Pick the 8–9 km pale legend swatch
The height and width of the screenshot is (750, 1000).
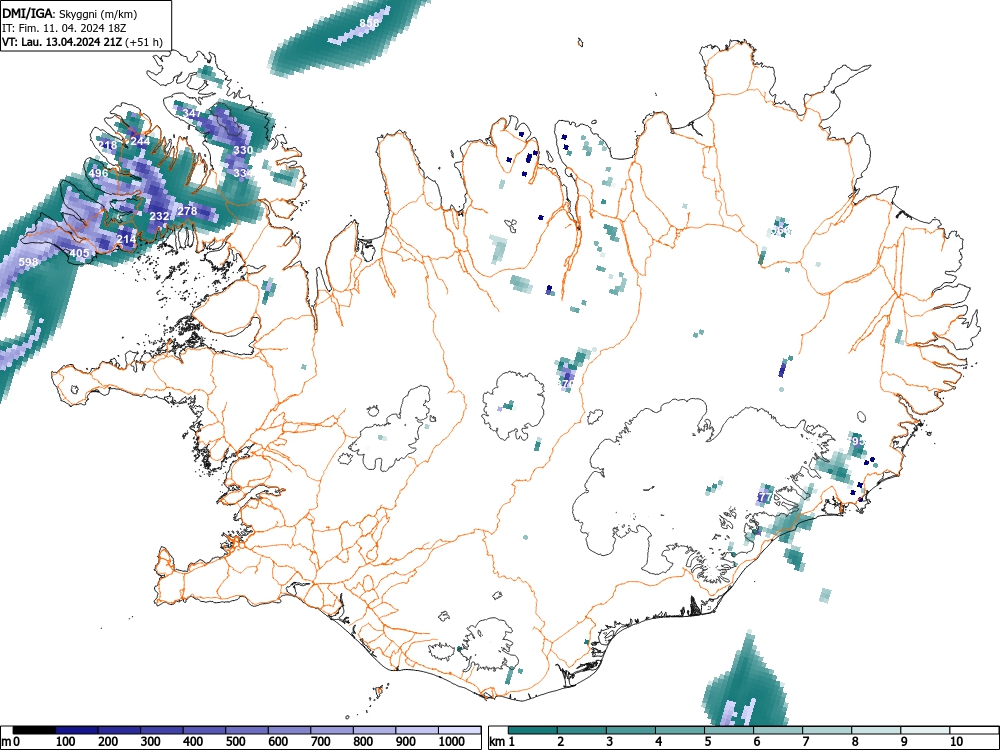876,730
